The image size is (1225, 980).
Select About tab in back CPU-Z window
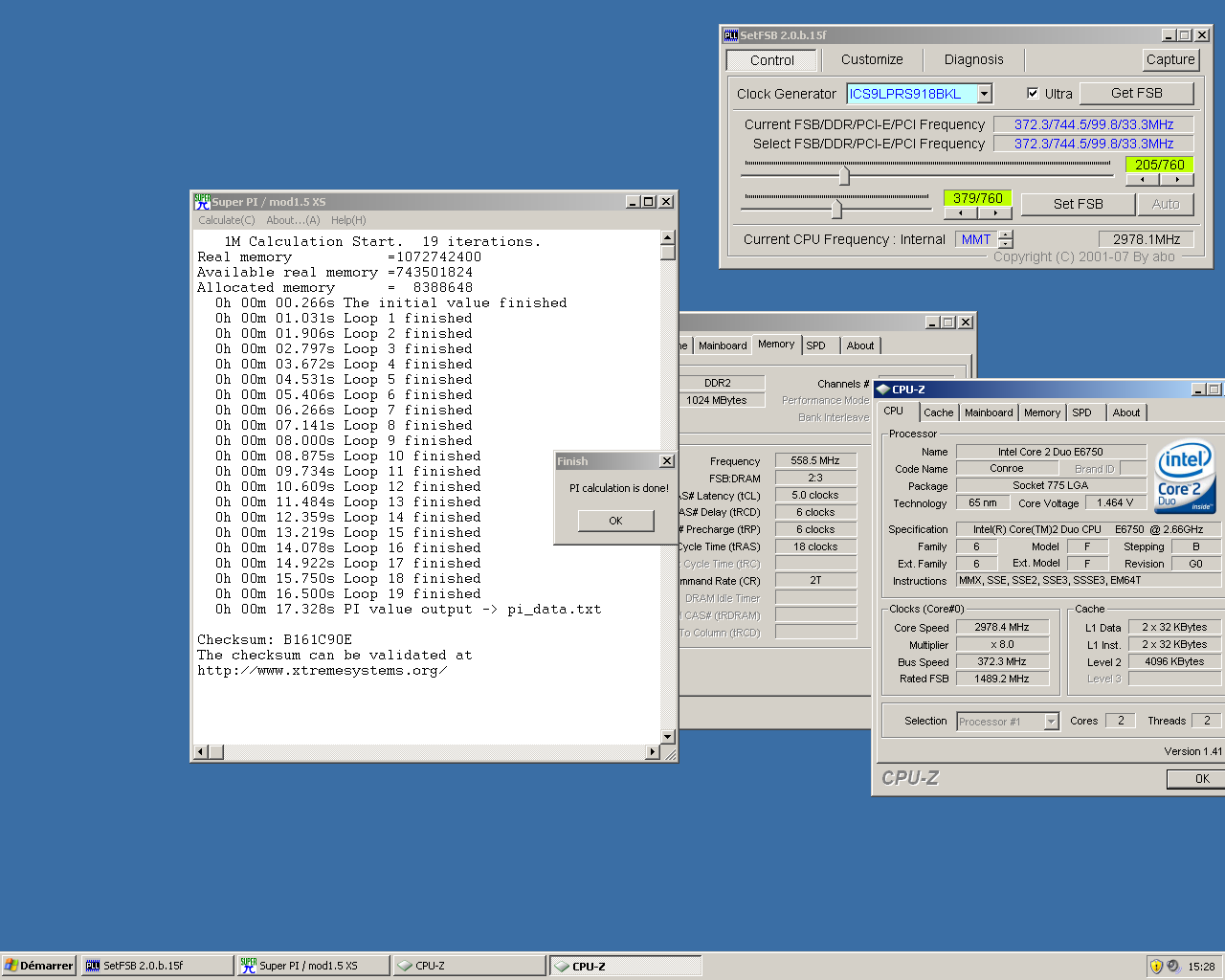[860, 345]
